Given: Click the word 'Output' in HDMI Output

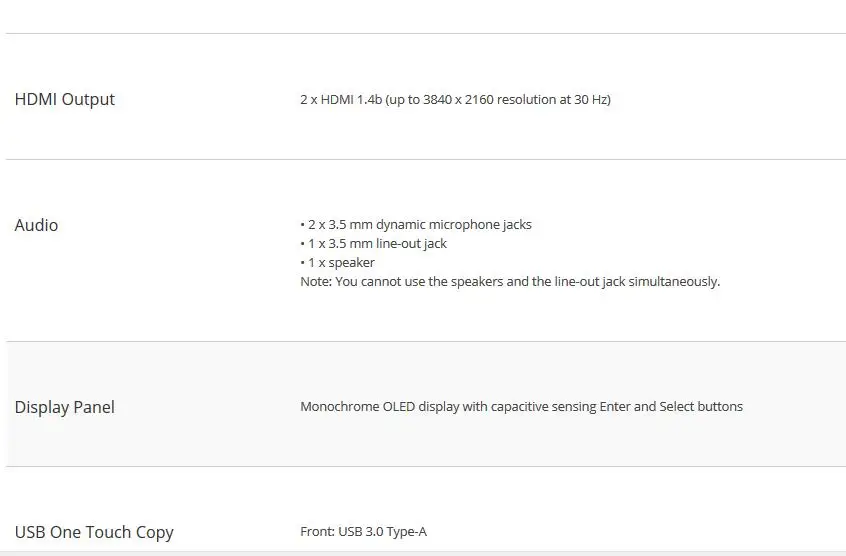Looking at the screenshot, I should [x=88, y=100].
